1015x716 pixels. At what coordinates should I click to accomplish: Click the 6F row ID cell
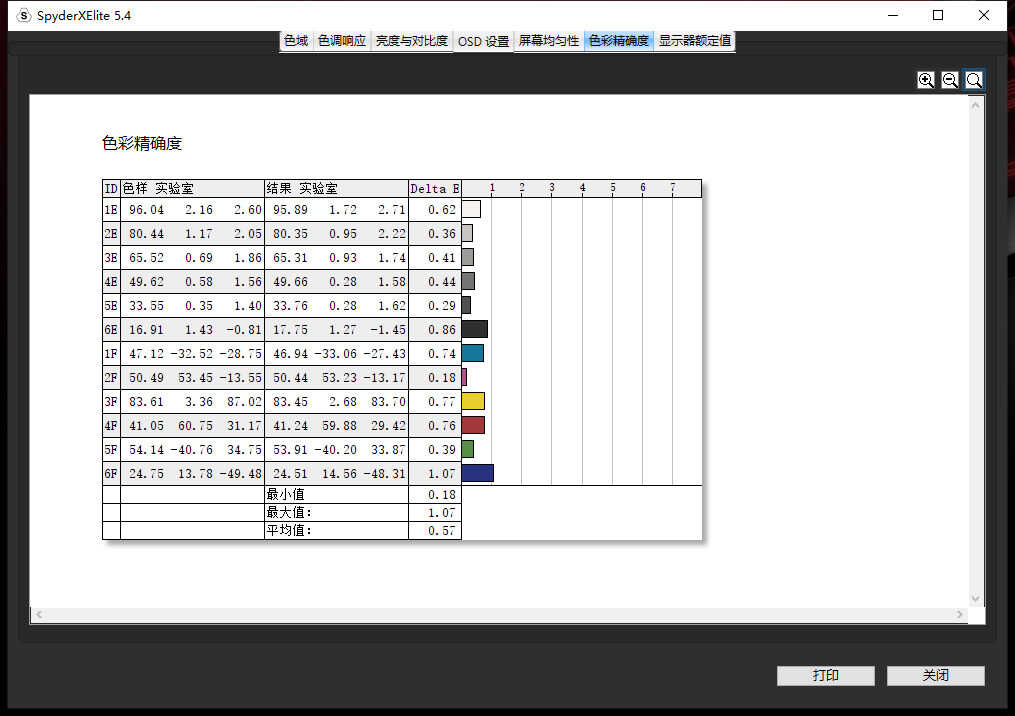pyautogui.click(x=111, y=473)
